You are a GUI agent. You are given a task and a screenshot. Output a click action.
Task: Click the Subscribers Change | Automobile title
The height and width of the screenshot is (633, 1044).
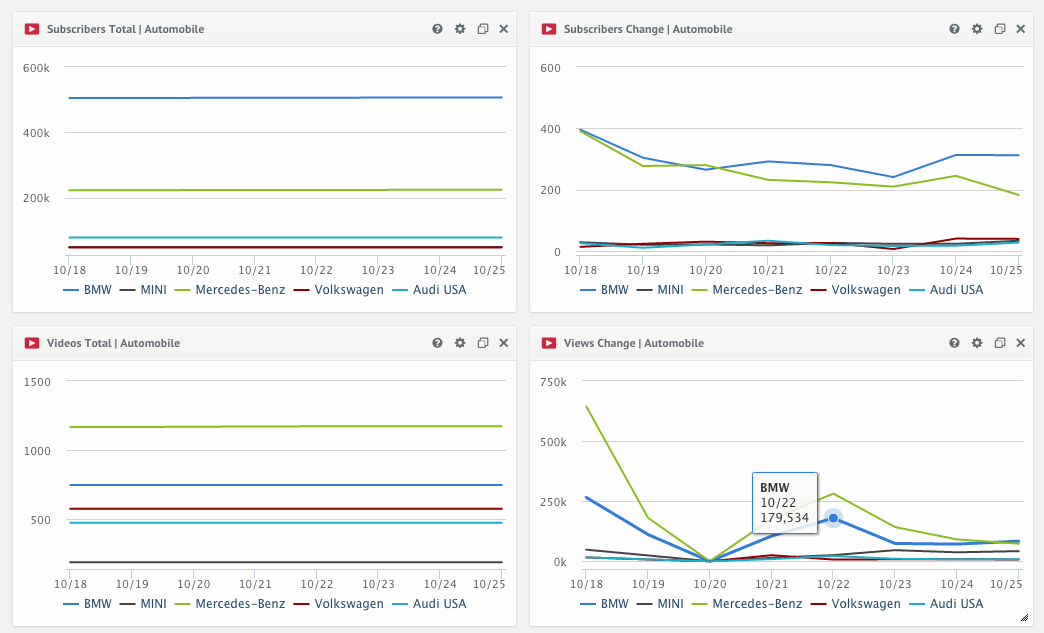648,29
